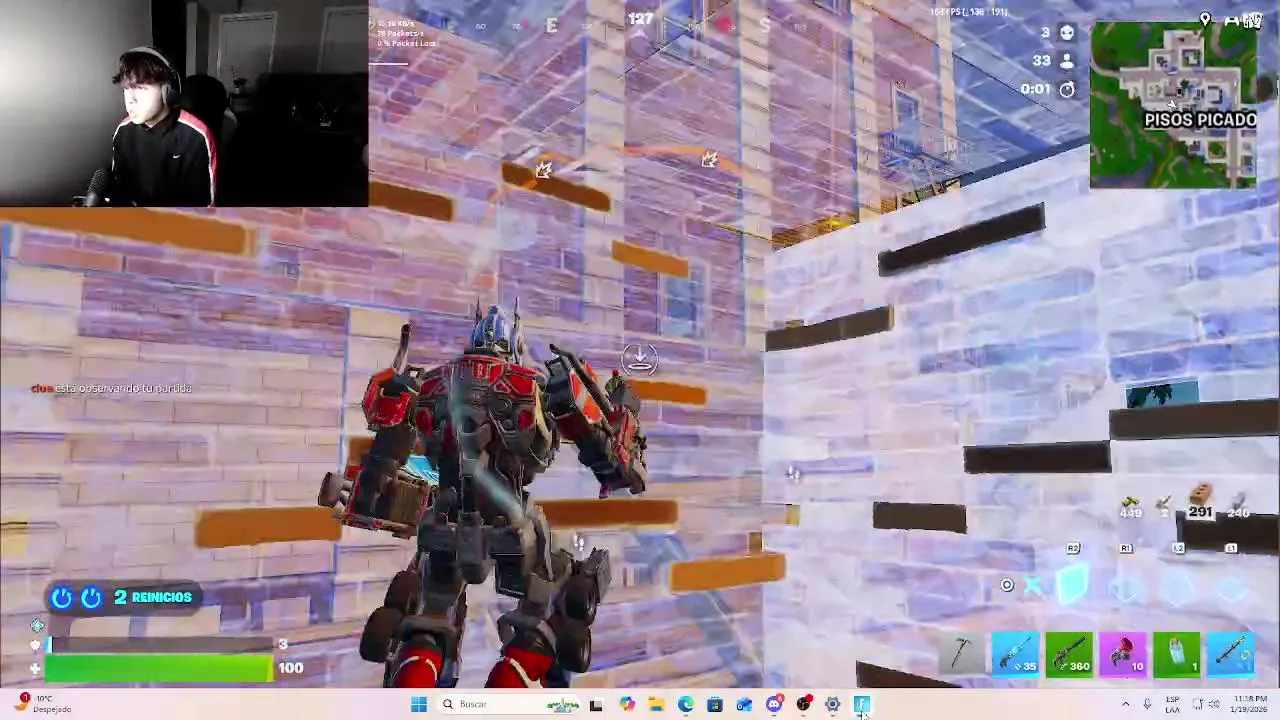
Task: Choose the wall building piece
Action: (x=1072, y=582)
